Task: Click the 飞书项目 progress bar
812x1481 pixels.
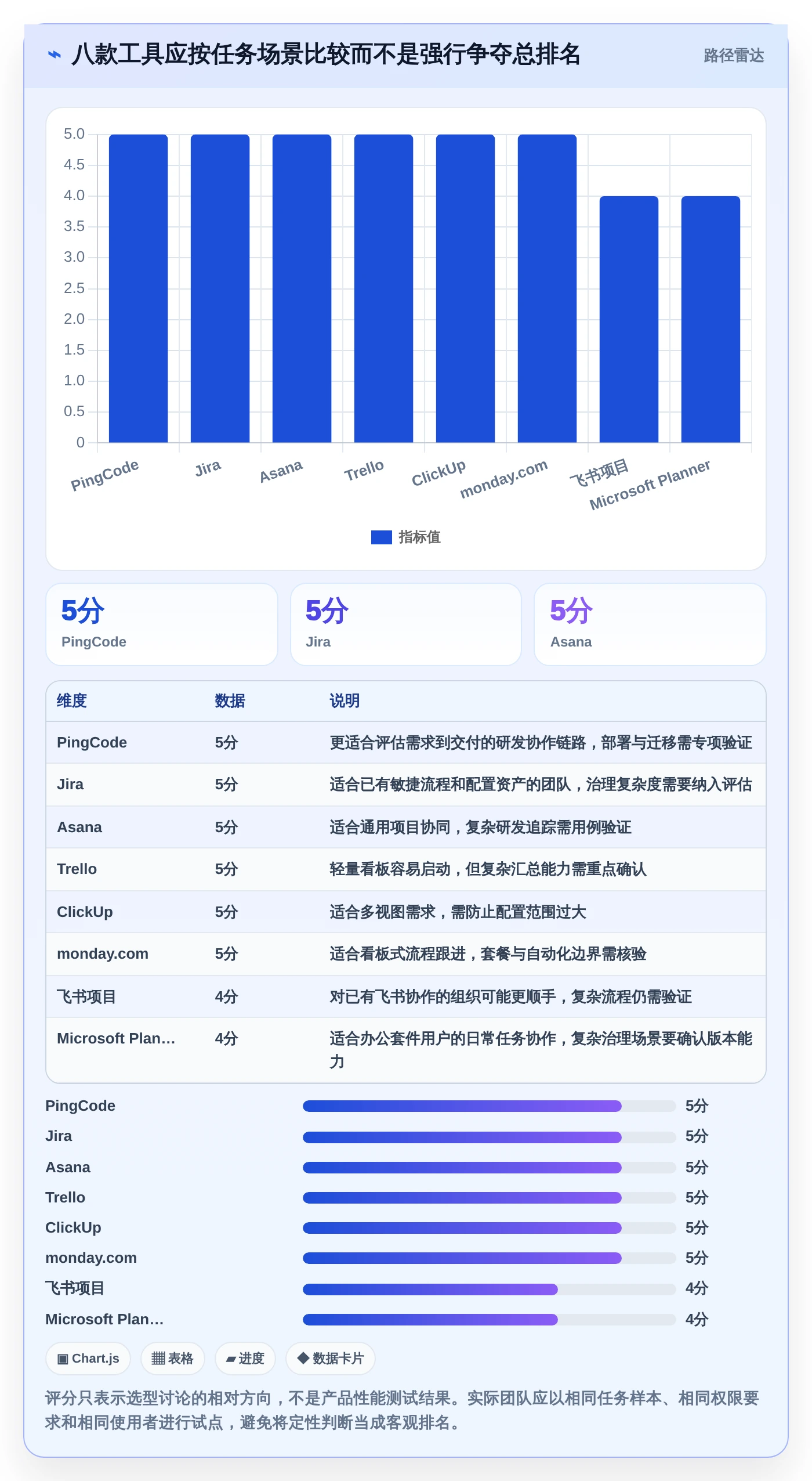Action: click(x=489, y=1289)
